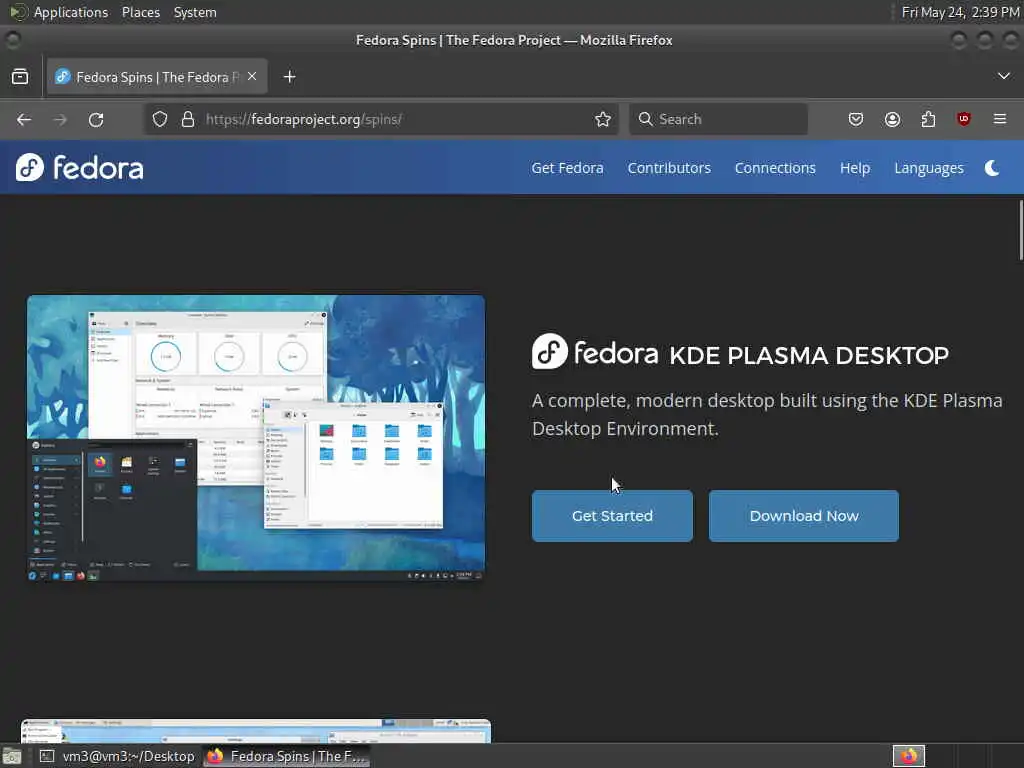Go back with the browser back arrow
The width and height of the screenshot is (1024, 768).
24,120
